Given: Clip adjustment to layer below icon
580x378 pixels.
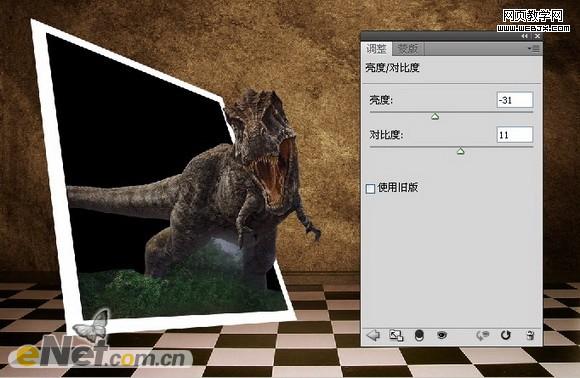Looking at the screenshot, I should coord(419,335).
